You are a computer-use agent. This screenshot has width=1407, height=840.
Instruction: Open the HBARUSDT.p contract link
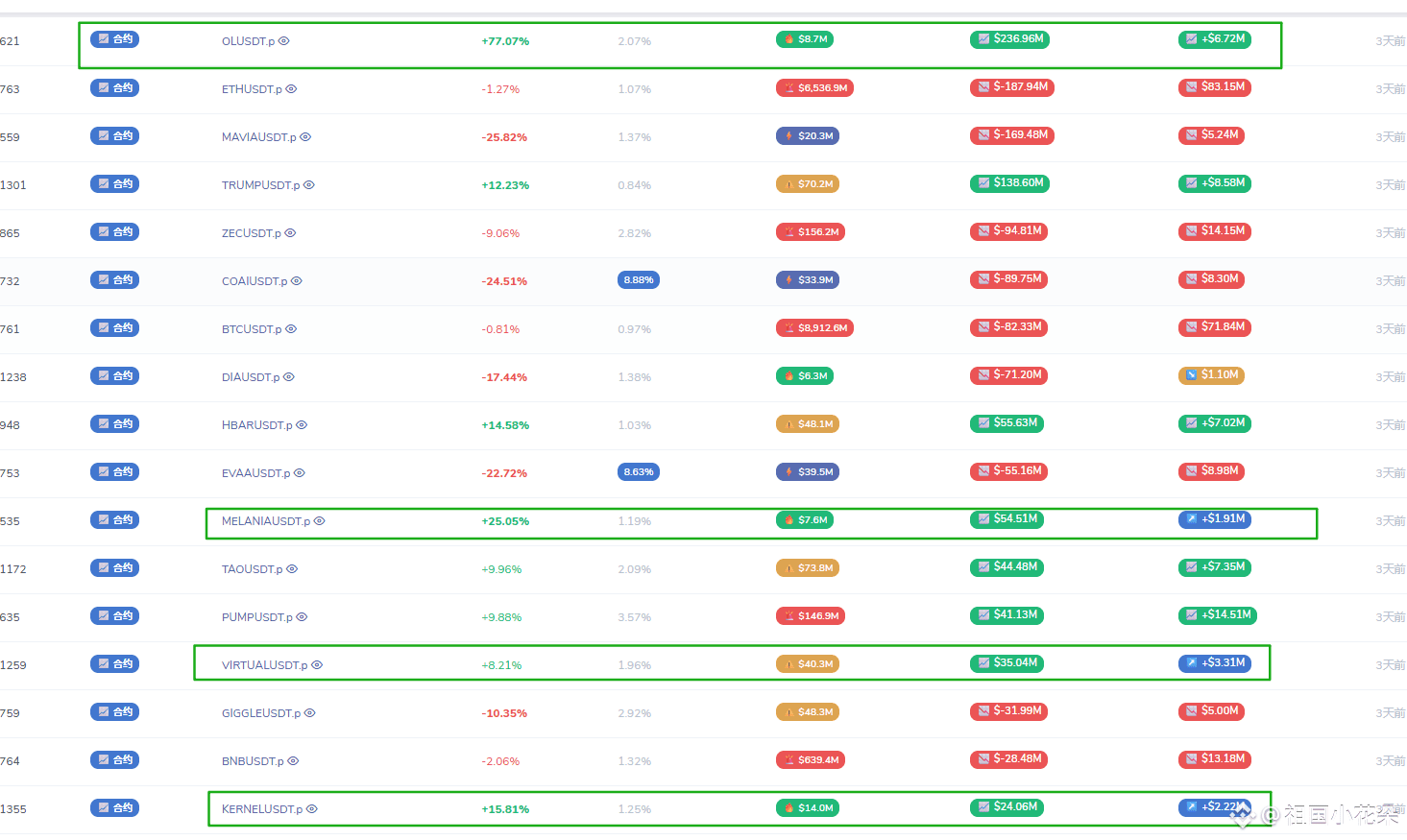(x=257, y=425)
